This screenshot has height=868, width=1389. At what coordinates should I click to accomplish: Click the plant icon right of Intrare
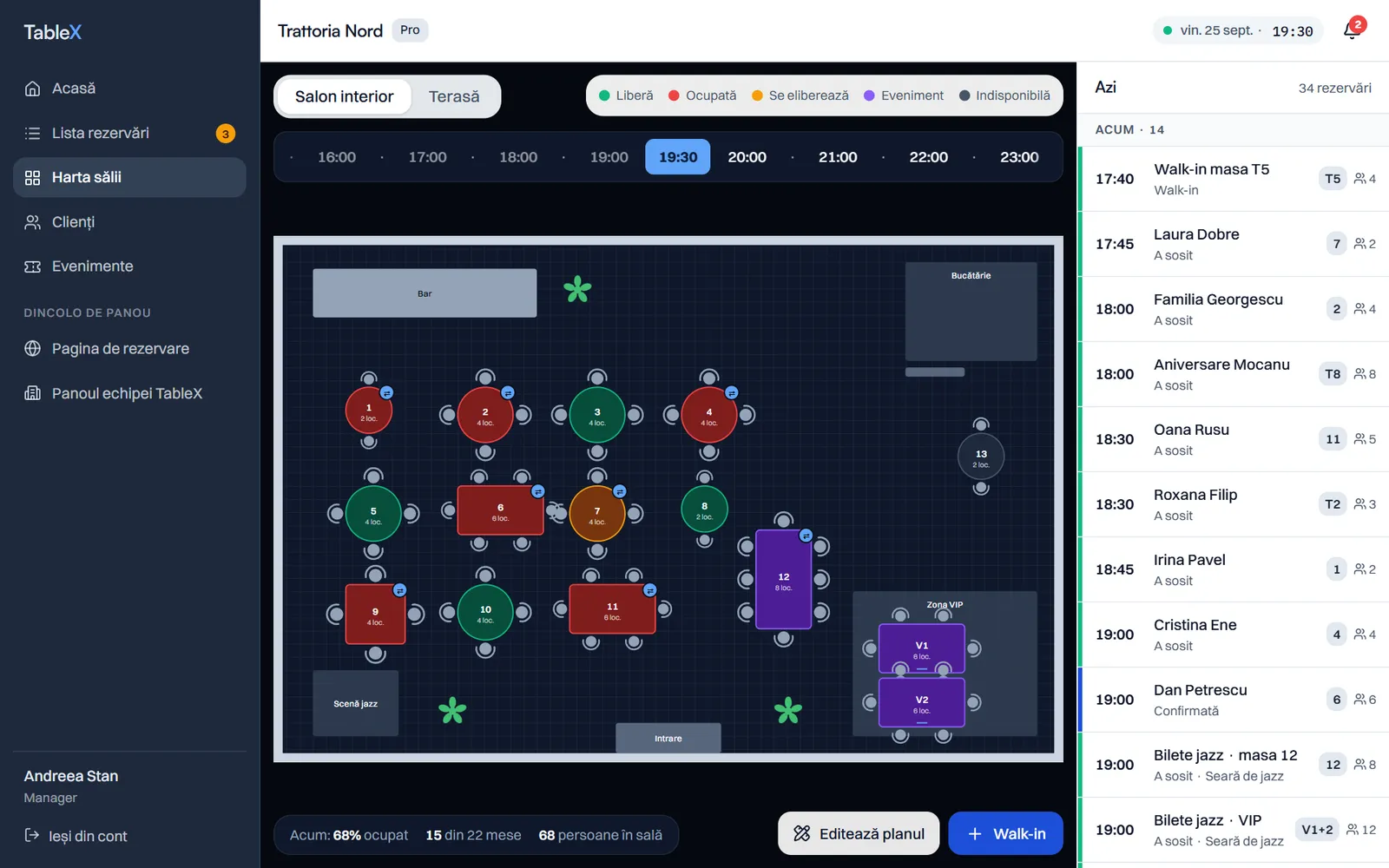click(788, 711)
